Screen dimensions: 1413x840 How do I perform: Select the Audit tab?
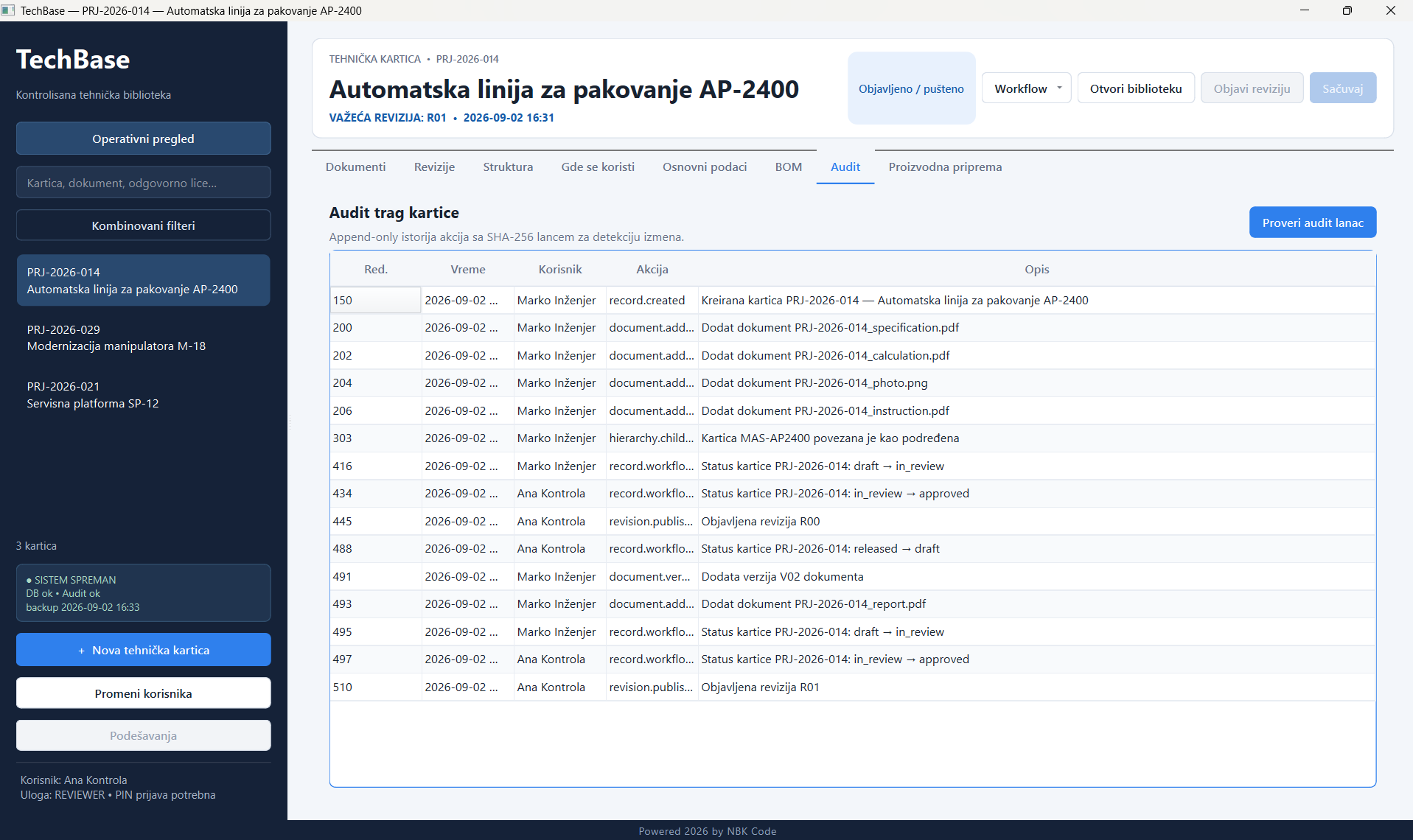click(x=845, y=167)
